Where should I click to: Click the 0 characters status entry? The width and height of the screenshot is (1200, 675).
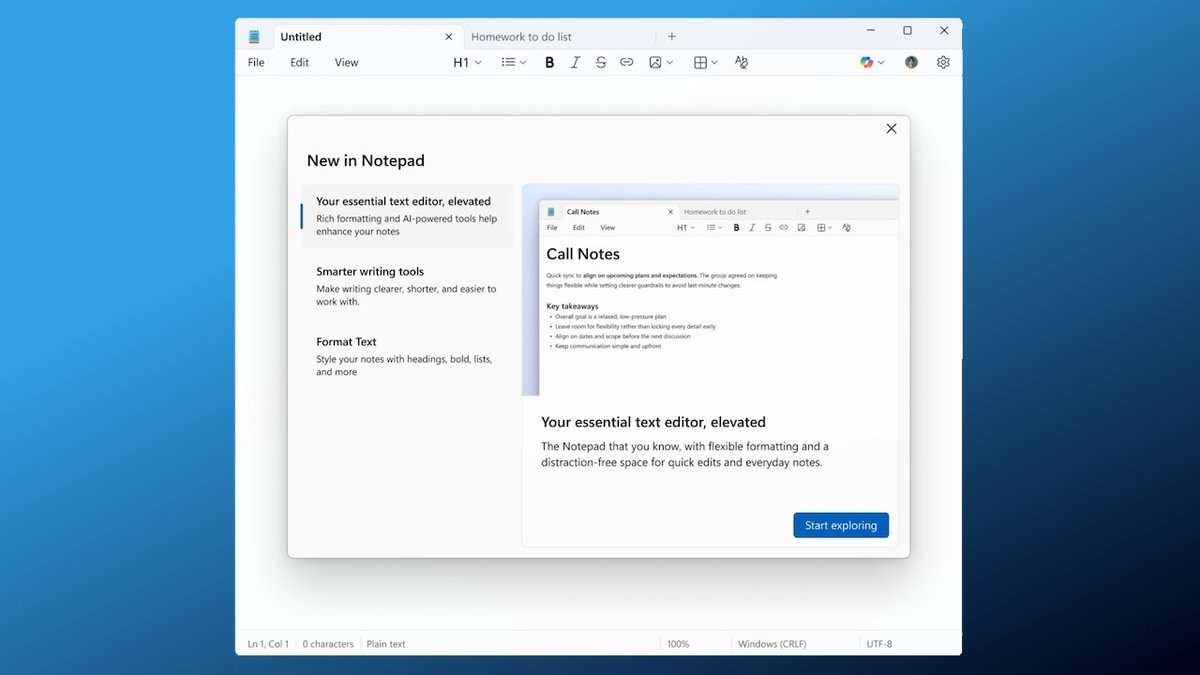pos(328,644)
